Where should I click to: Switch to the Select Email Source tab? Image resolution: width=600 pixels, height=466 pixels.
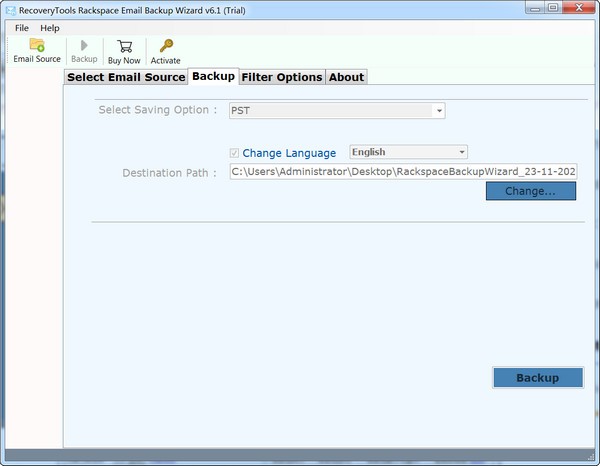(x=126, y=77)
